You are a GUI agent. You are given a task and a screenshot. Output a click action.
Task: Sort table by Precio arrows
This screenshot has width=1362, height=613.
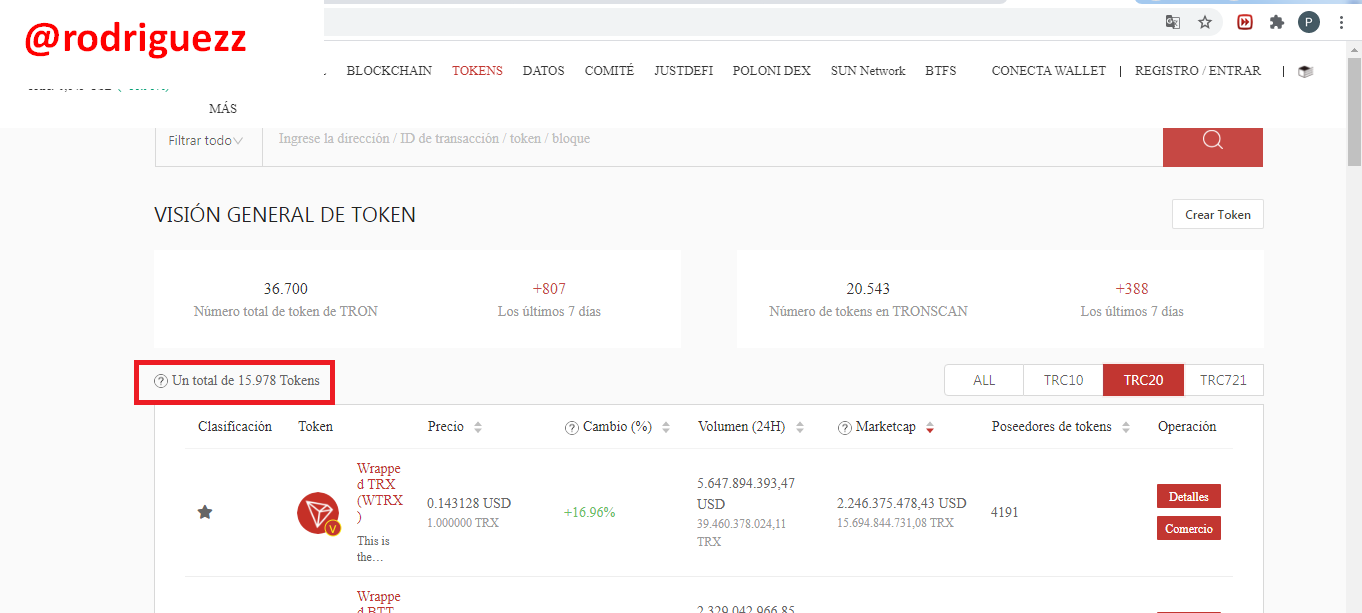pyautogui.click(x=478, y=427)
